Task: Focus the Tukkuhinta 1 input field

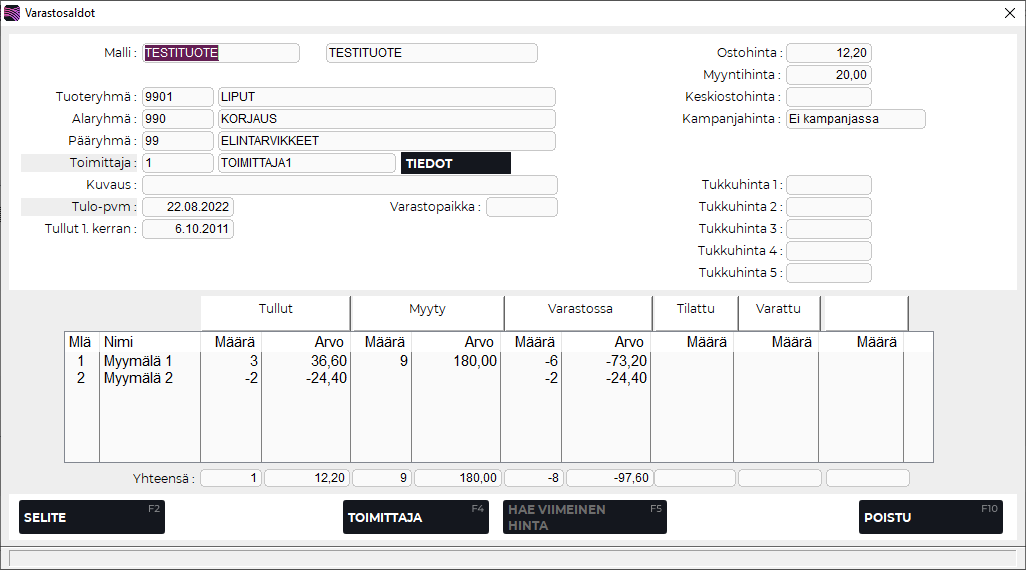Action: click(x=828, y=185)
